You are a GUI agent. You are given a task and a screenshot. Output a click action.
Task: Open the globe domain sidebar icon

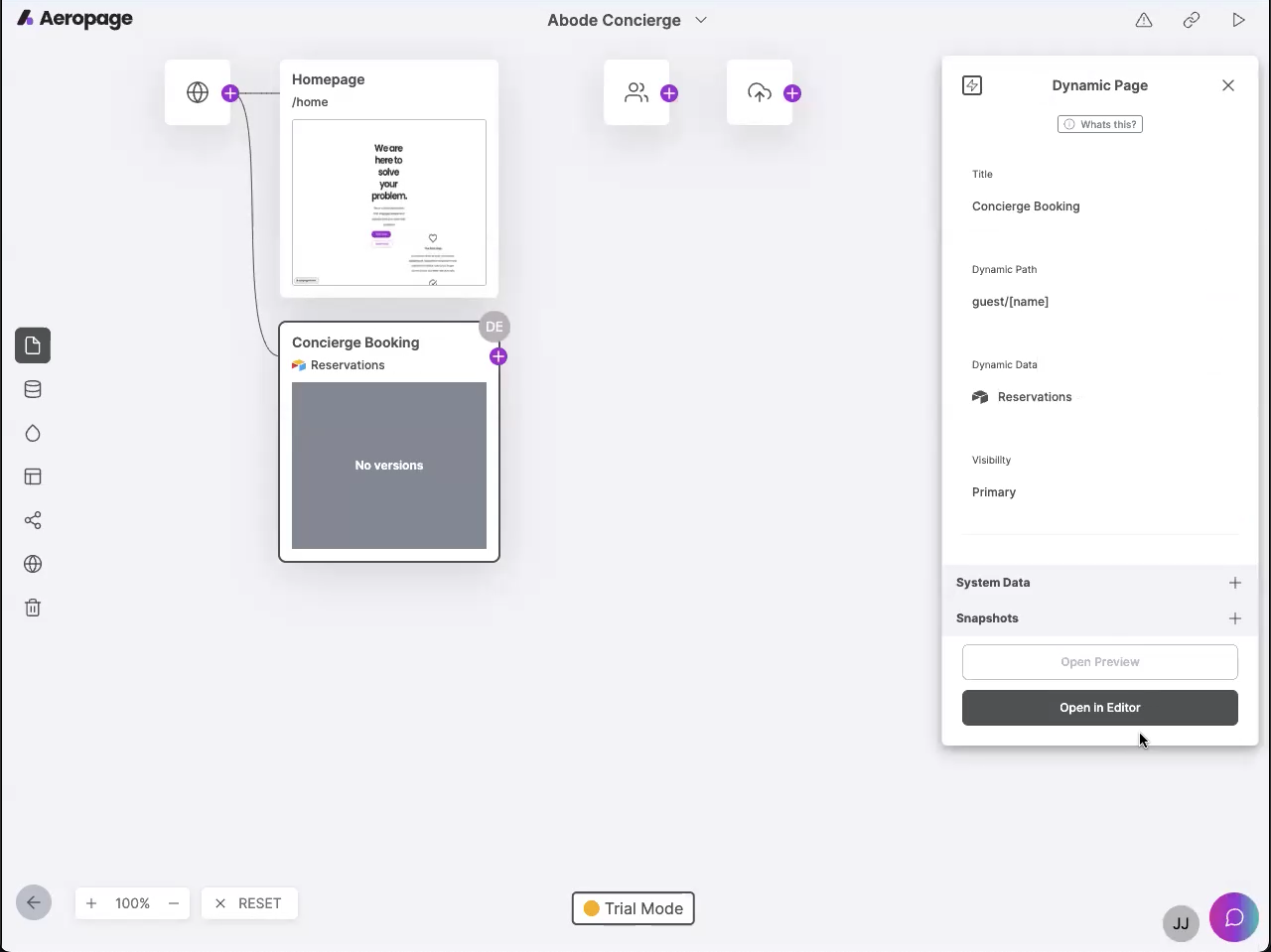click(33, 564)
